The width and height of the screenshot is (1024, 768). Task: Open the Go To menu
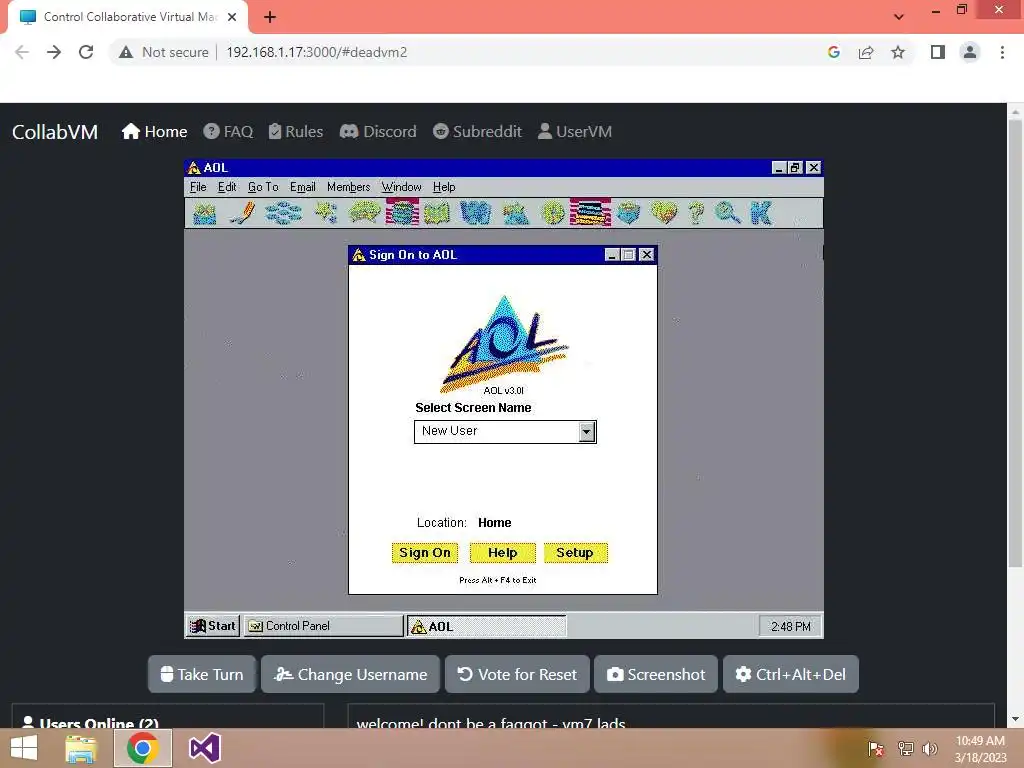[x=263, y=187]
